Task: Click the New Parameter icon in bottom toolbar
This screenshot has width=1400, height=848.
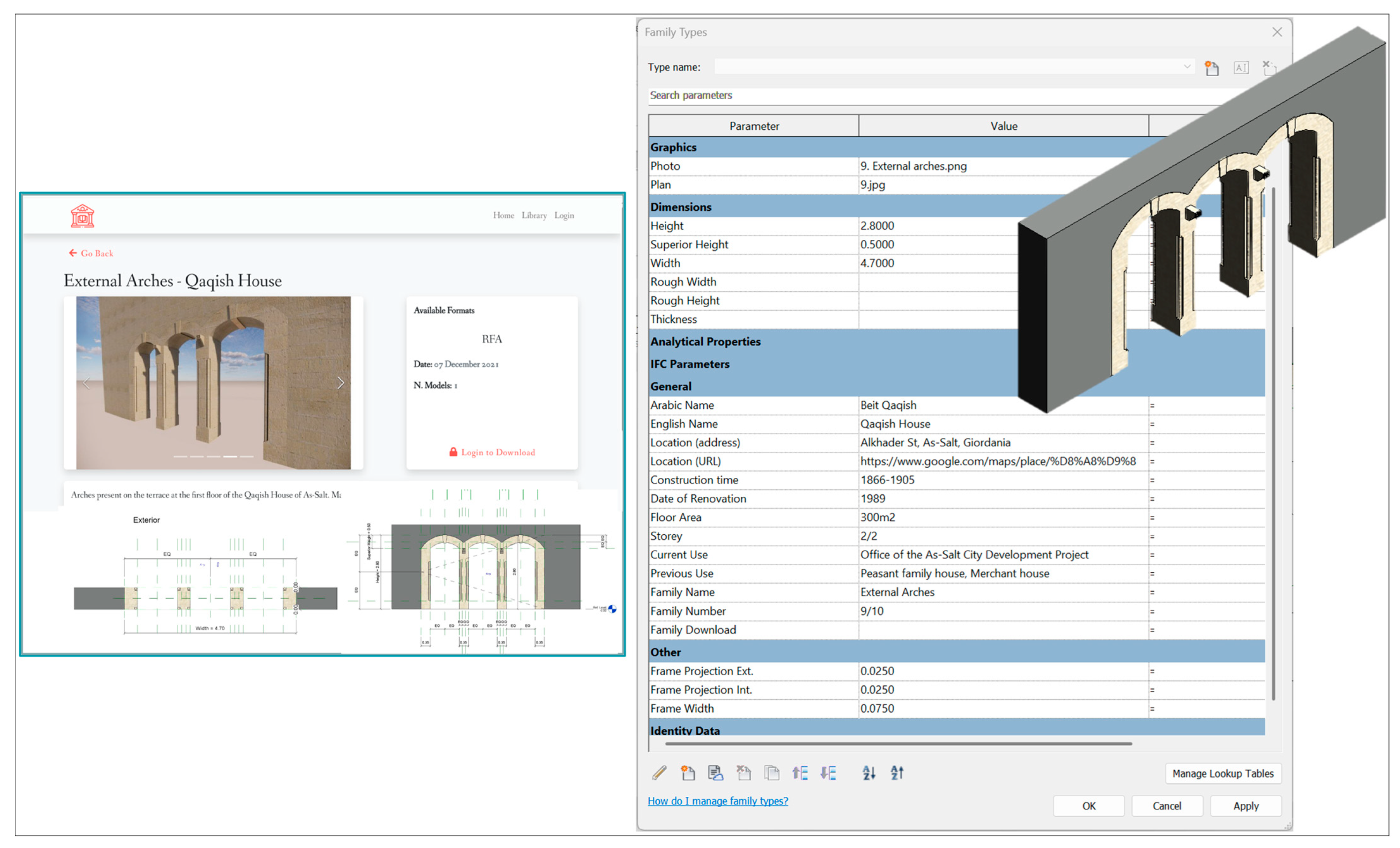Action: 688,773
